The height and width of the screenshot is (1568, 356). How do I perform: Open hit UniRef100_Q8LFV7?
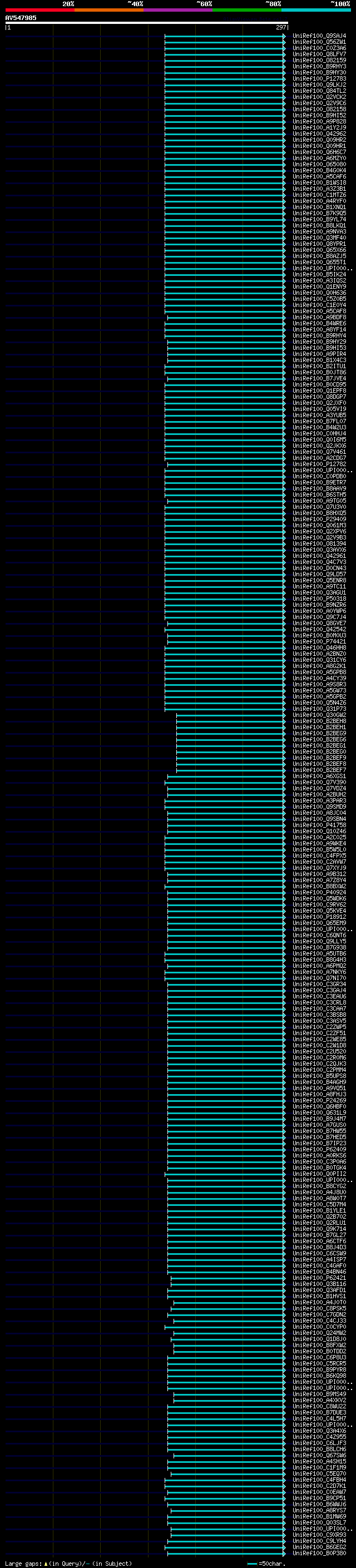coord(319,54)
